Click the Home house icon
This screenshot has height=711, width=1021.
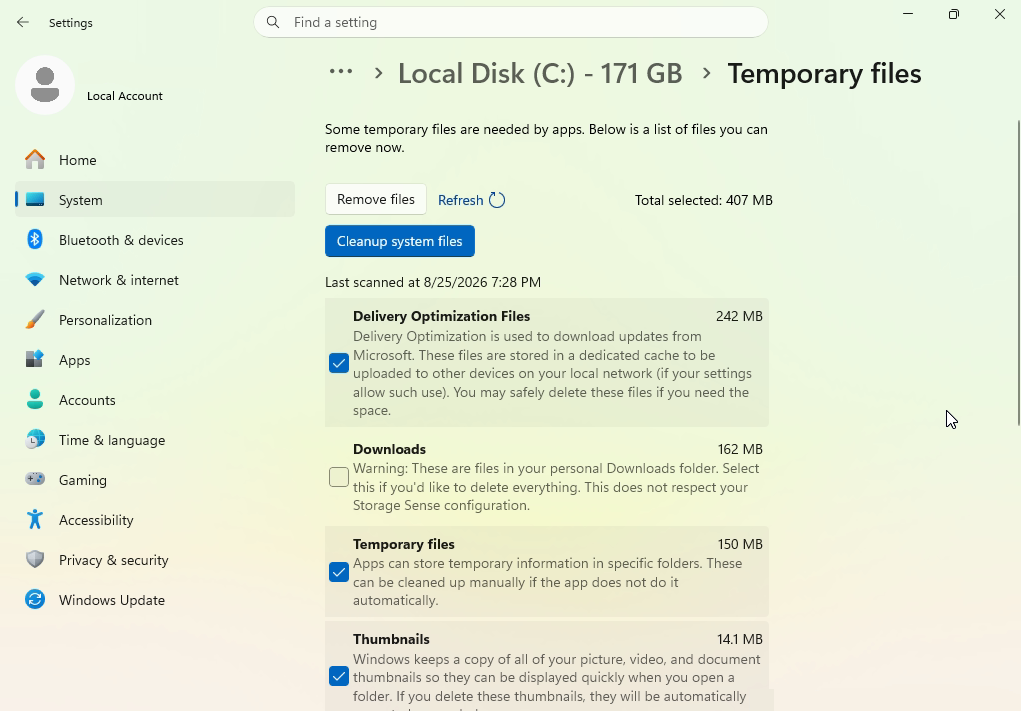pyautogui.click(x=35, y=160)
